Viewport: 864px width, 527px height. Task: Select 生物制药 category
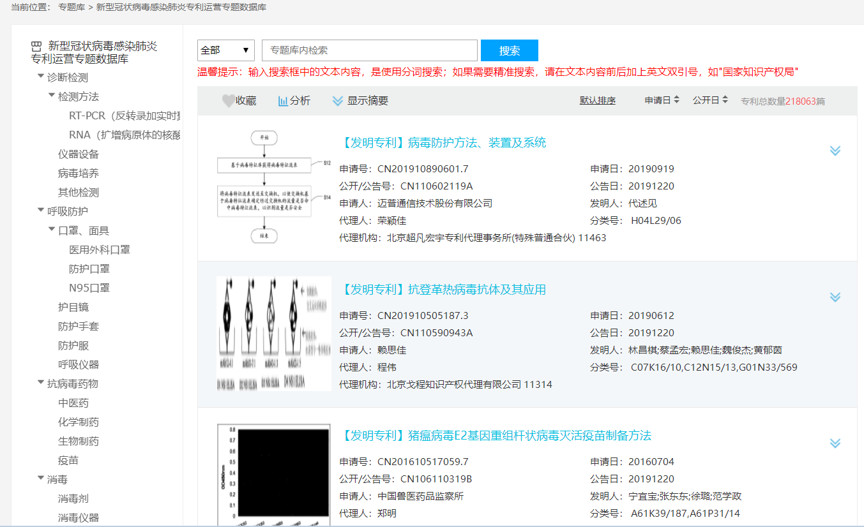click(78, 441)
